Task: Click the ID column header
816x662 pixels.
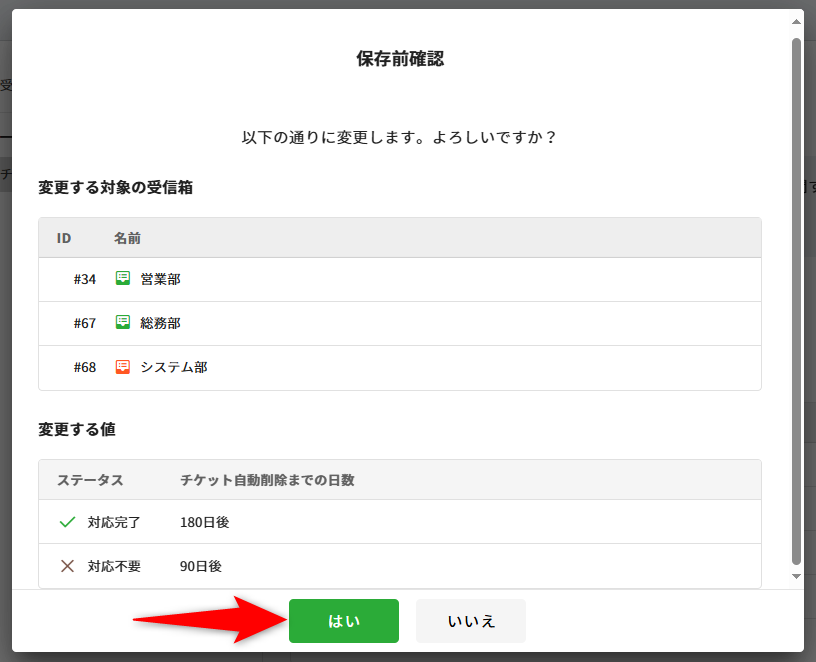Action: click(x=64, y=238)
